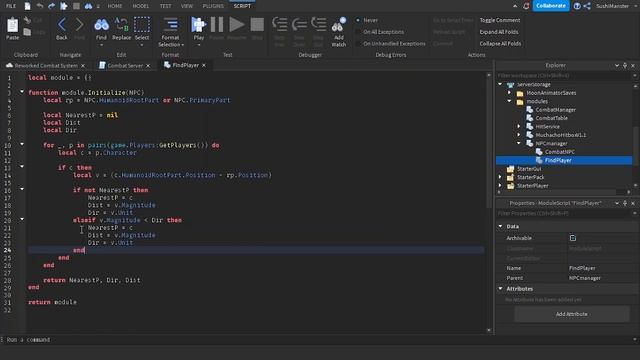
Task: Select the On All Exceptions radio button
Action: [358, 32]
